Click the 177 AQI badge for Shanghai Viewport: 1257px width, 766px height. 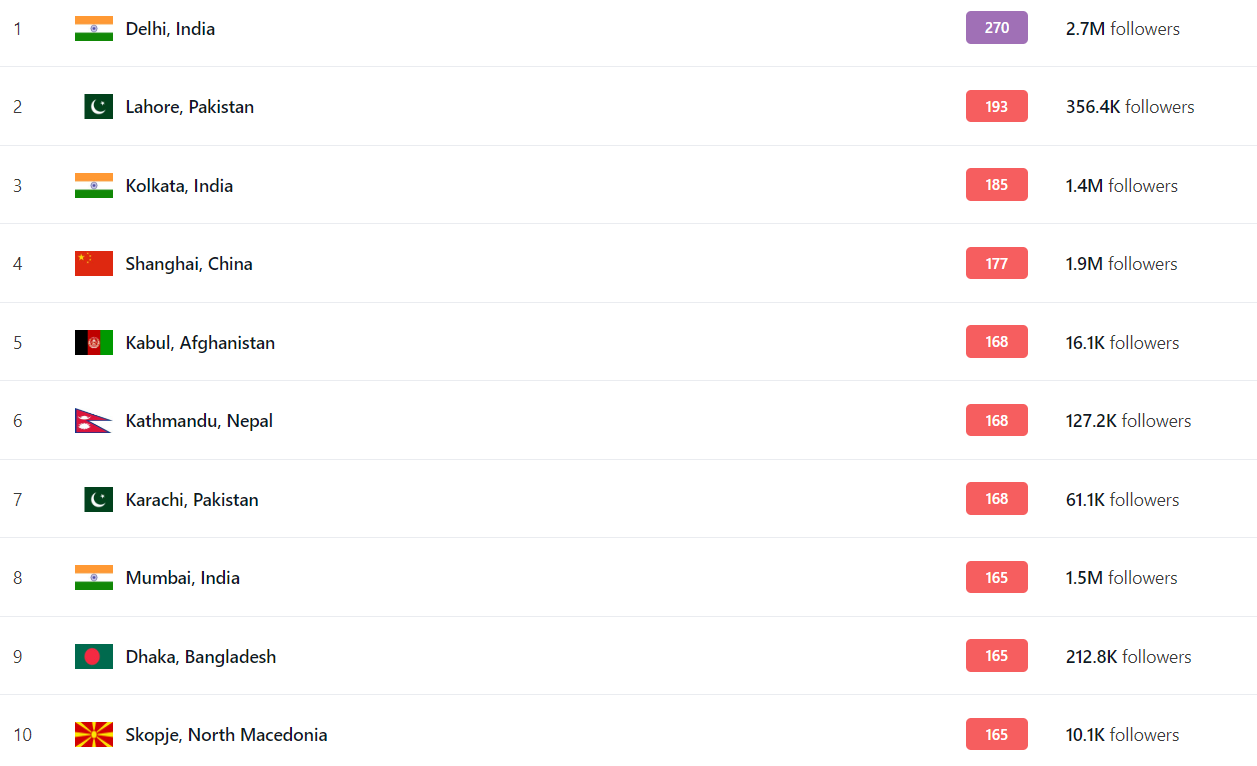(997, 263)
